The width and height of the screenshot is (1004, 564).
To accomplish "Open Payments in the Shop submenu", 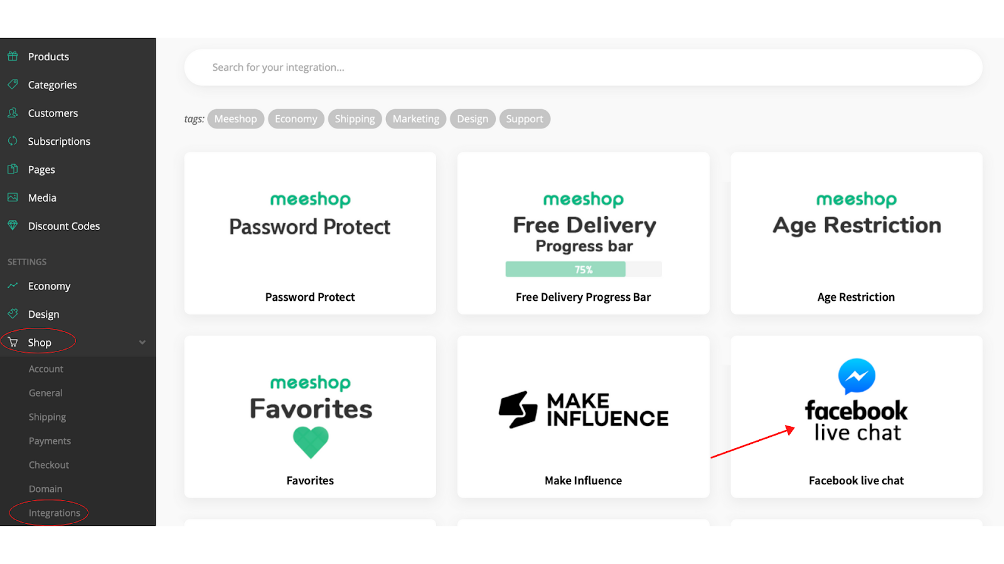I will 49,440.
